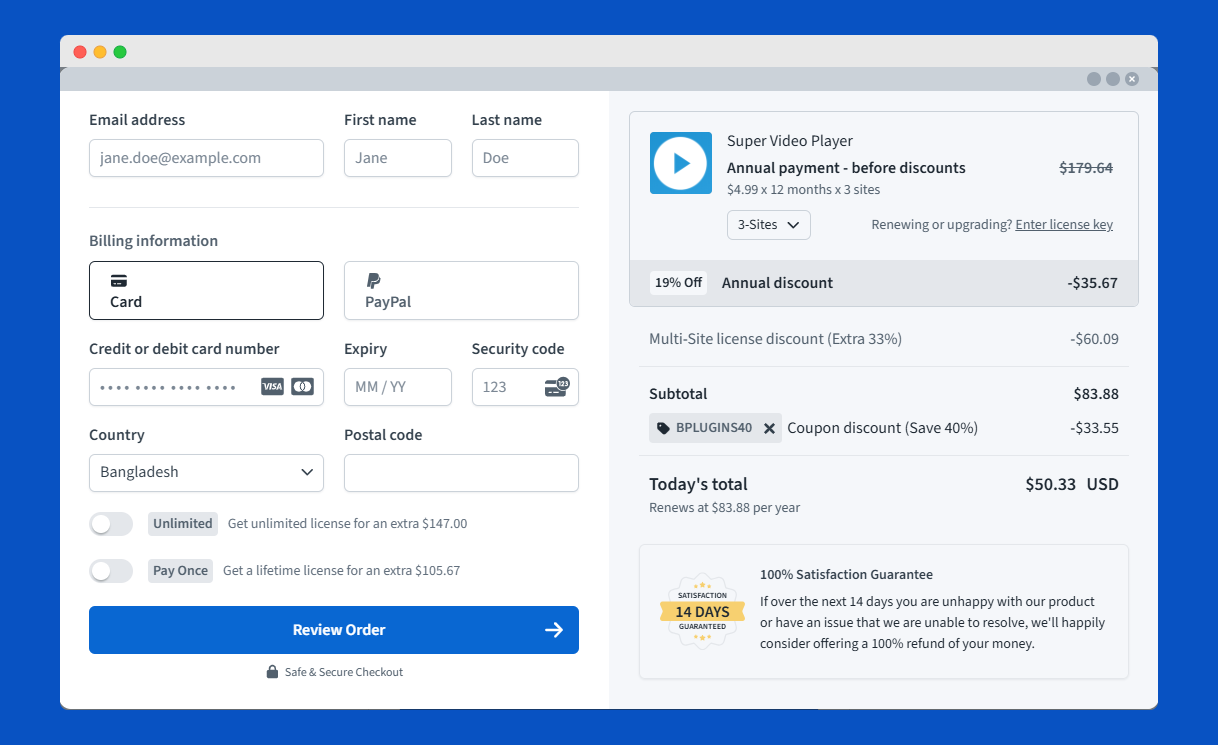1218x745 pixels.
Task: Click the Super Video Player play icon
Action: [x=680, y=164]
